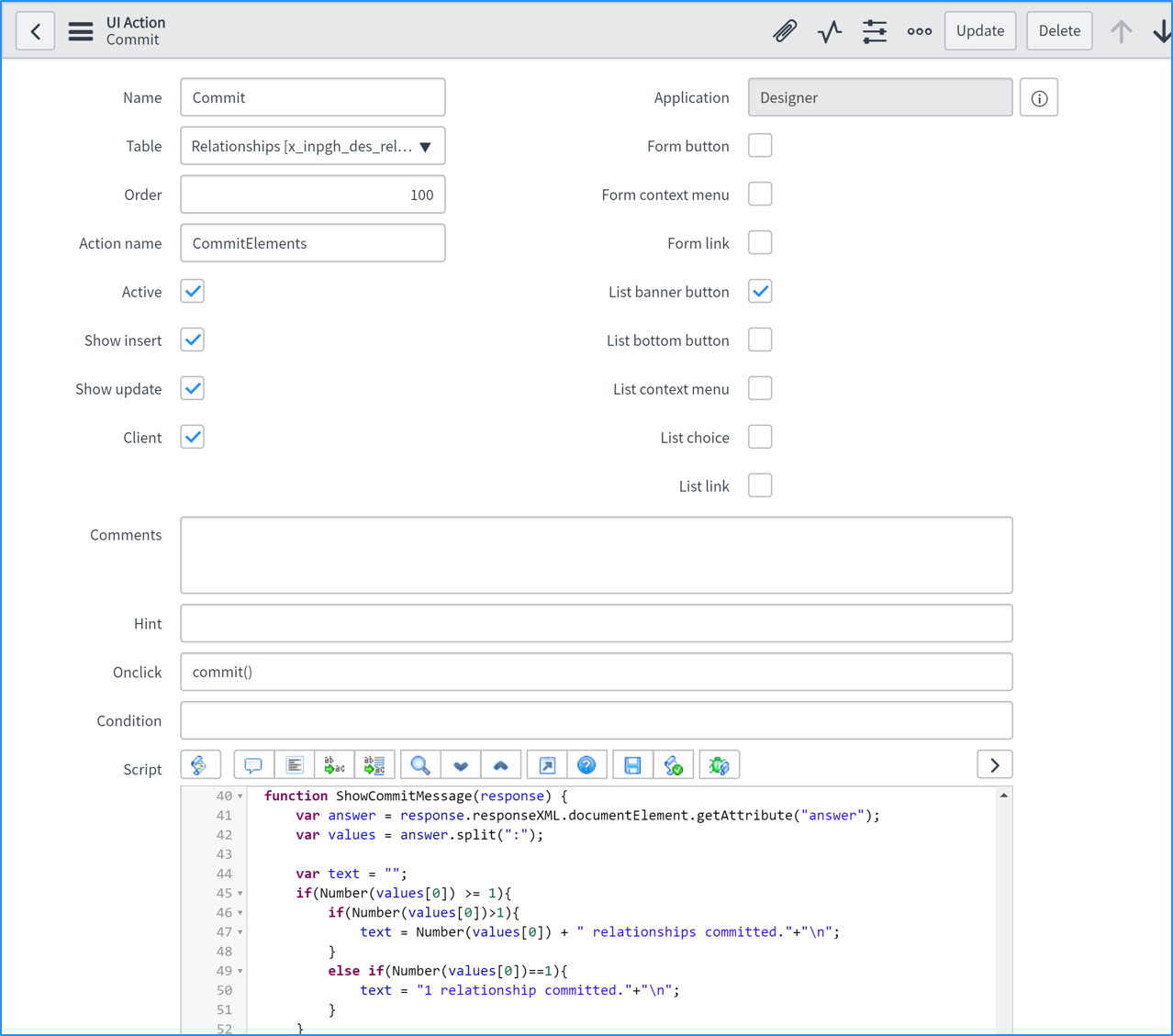Open the form context hamburger menu
The width and height of the screenshot is (1173, 1036).
click(x=81, y=31)
